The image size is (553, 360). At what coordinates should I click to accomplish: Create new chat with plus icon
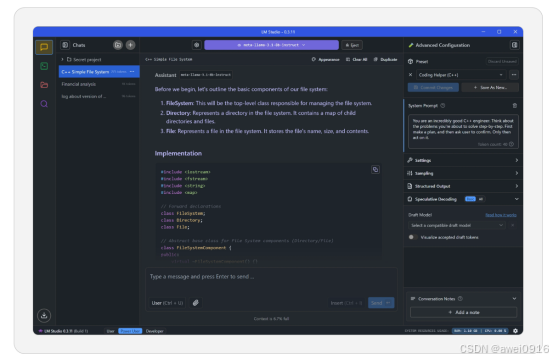[x=130, y=45]
